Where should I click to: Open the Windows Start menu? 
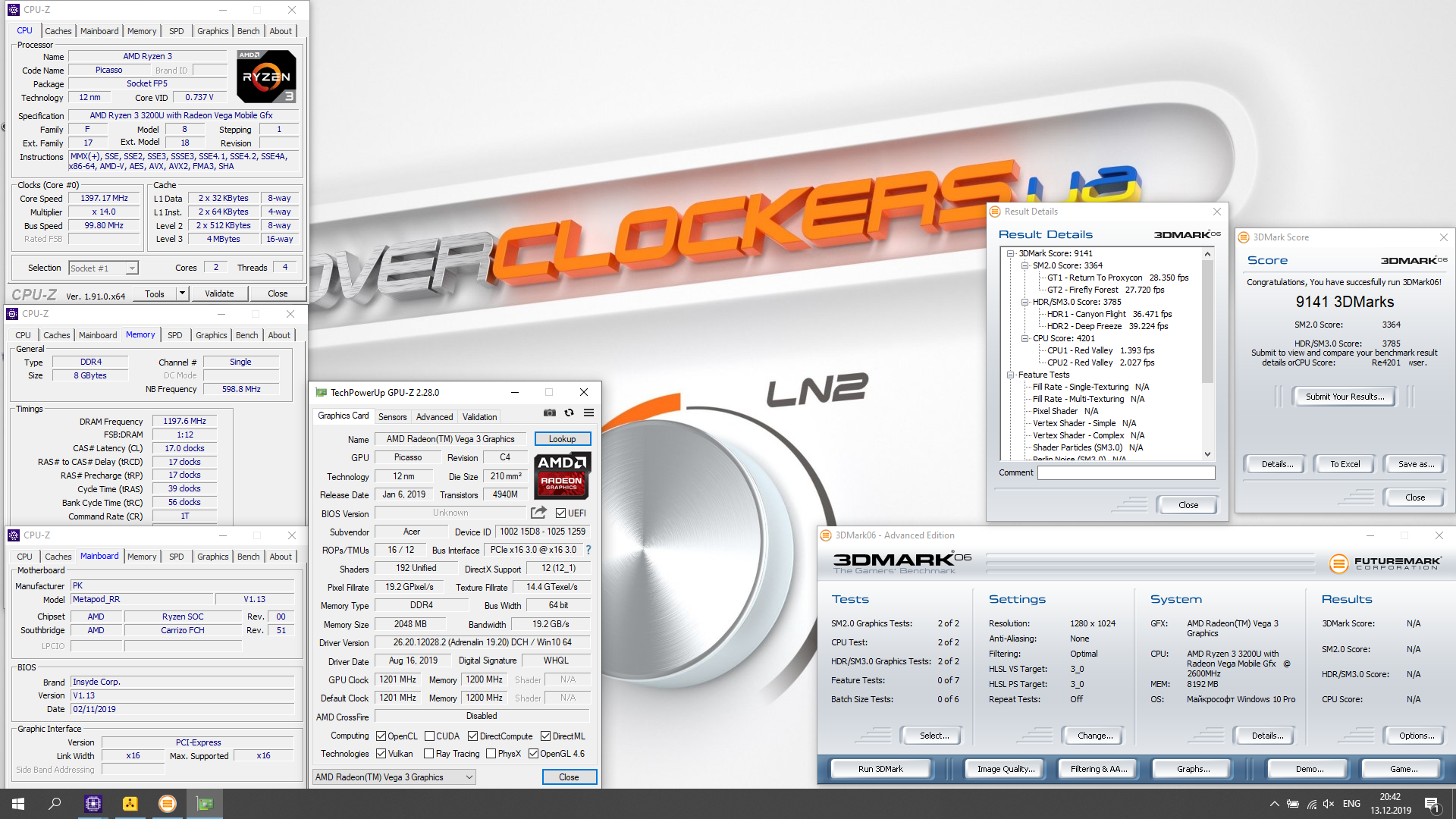coord(18,804)
